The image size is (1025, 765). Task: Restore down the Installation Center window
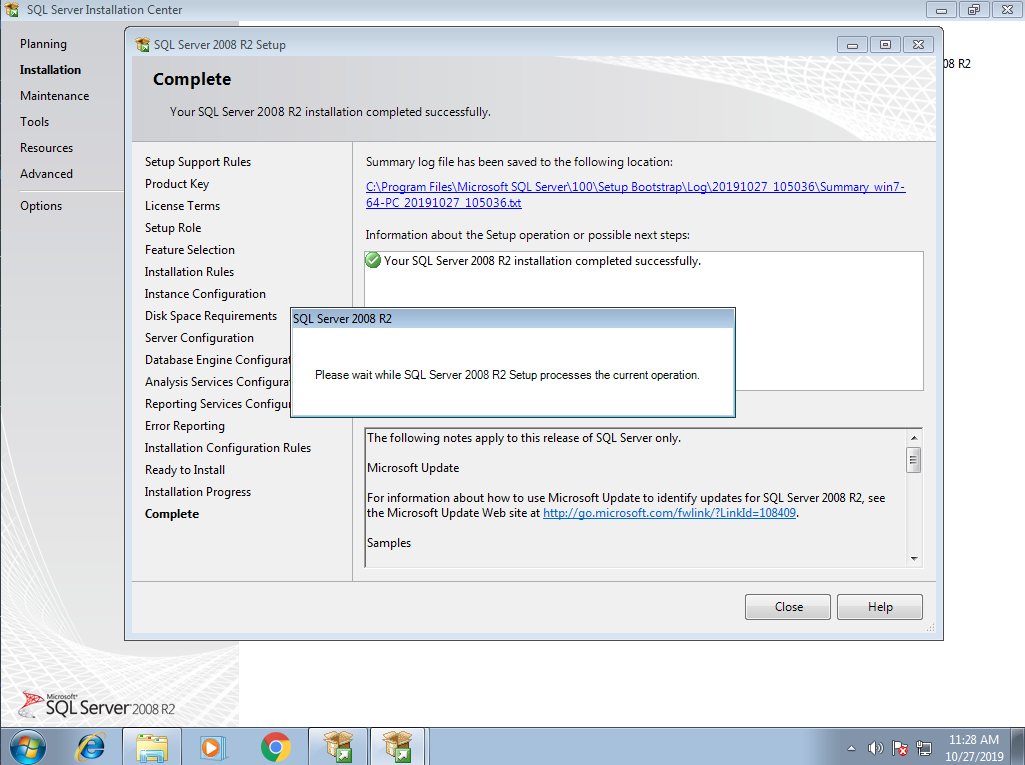tap(974, 10)
